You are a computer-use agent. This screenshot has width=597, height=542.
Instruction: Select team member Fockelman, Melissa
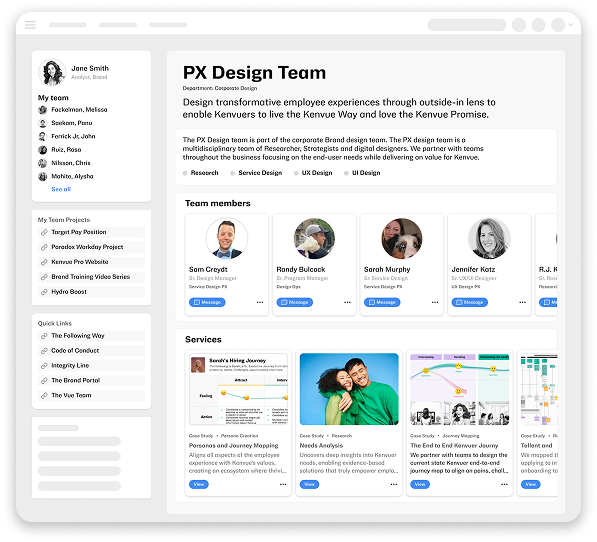coord(79,110)
